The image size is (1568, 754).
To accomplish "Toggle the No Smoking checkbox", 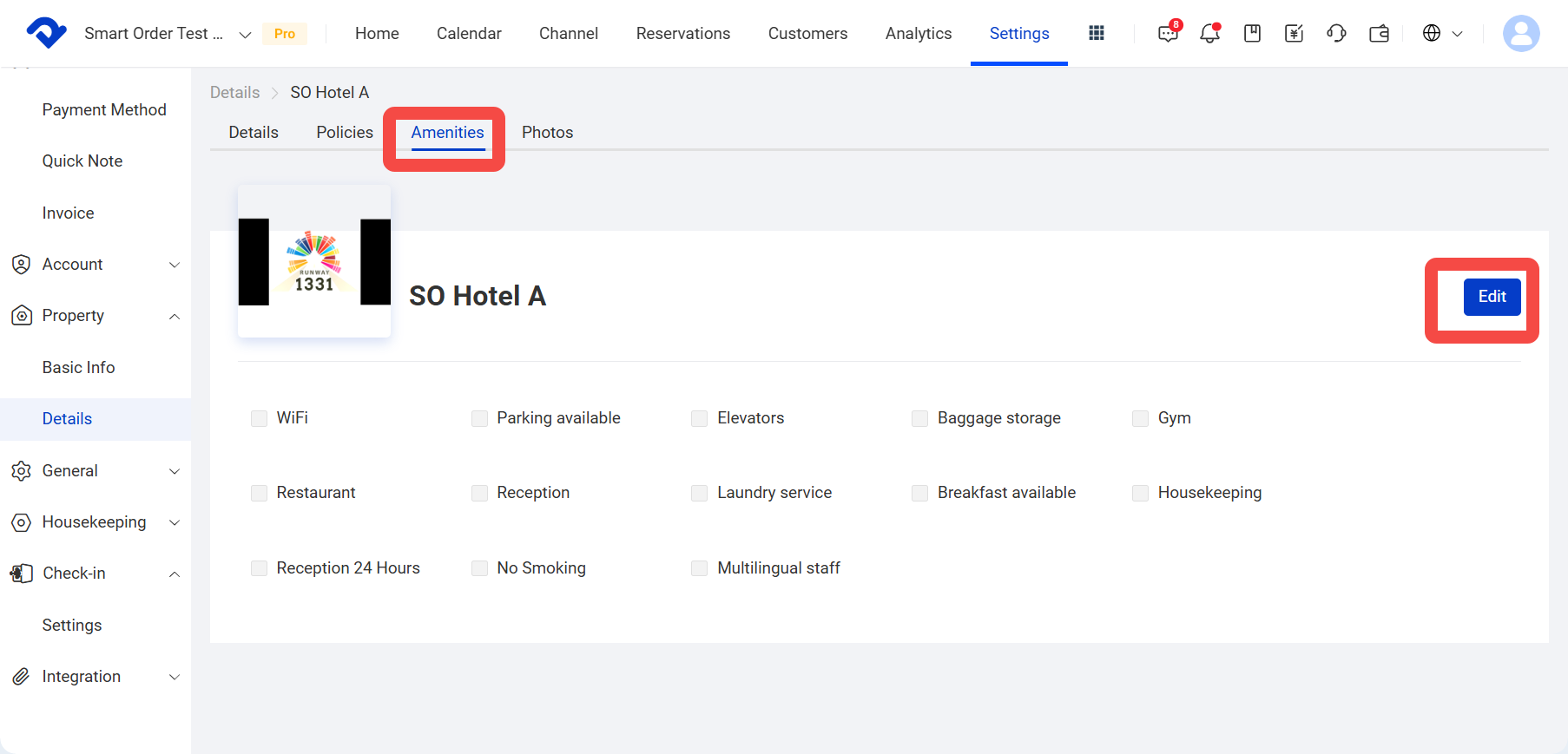I will [x=479, y=568].
